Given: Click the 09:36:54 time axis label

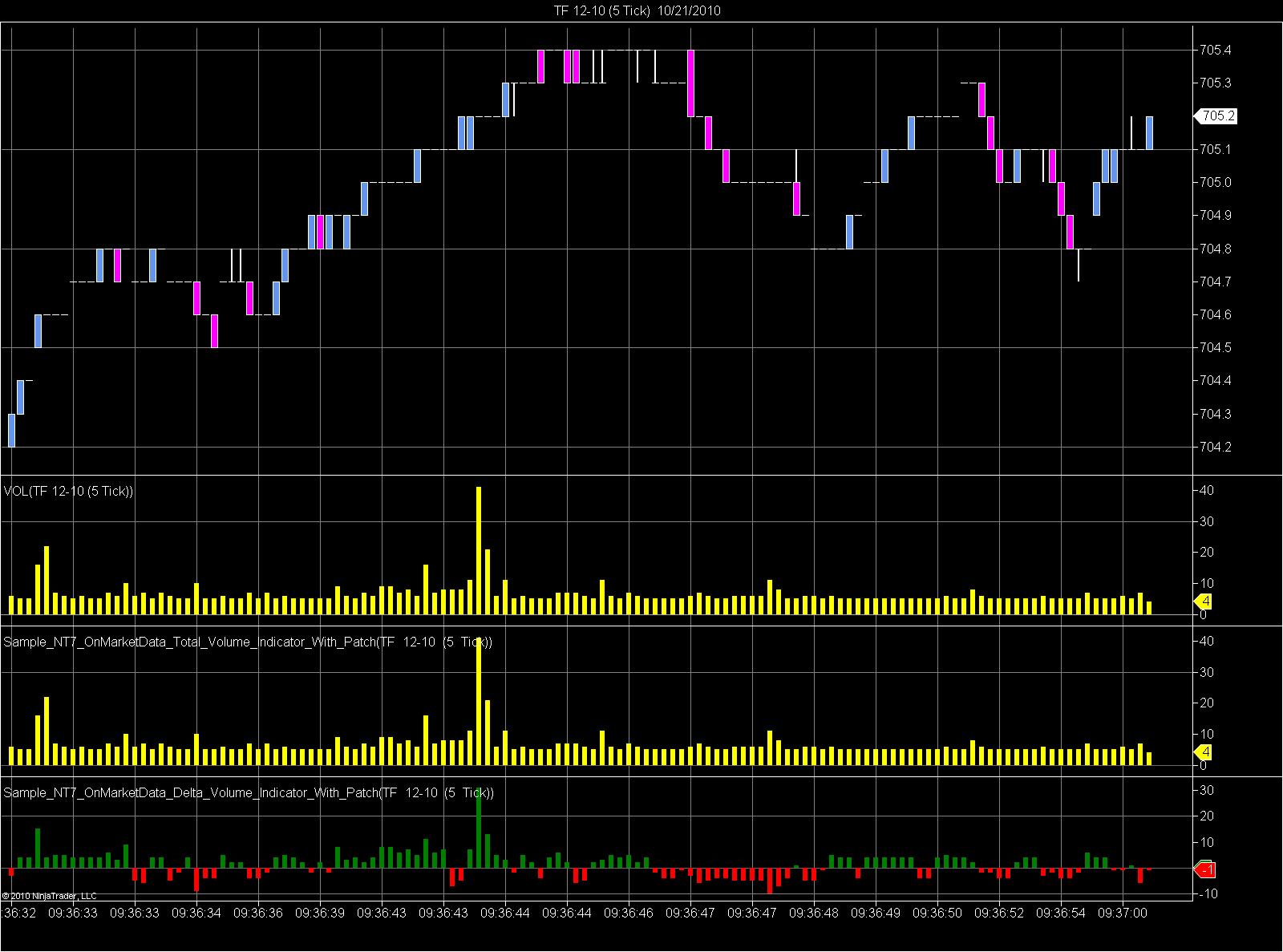Looking at the screenshot, I should click(1061, 913).
